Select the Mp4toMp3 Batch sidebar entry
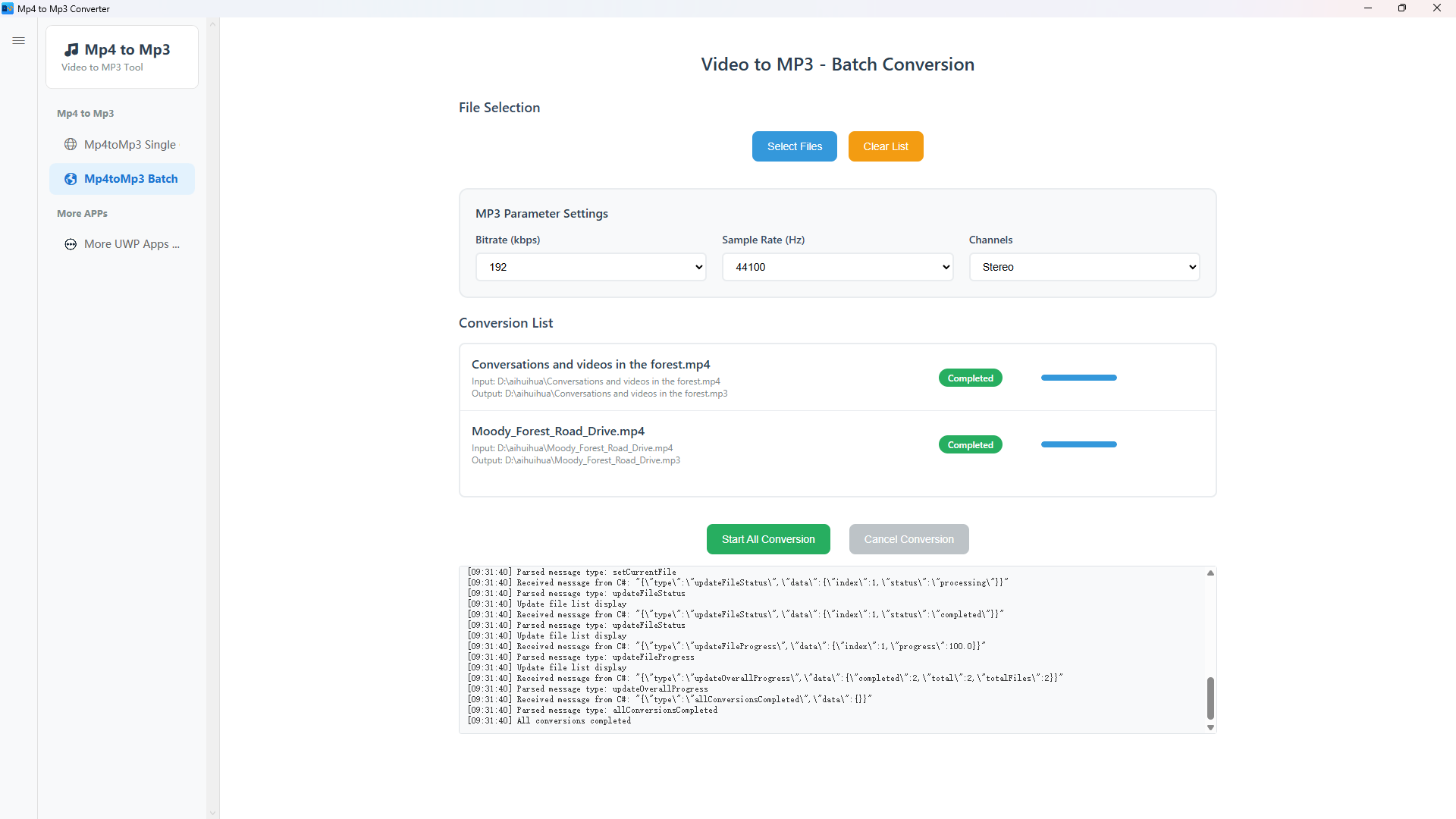 pyautogui.click(x=130, y=179)
